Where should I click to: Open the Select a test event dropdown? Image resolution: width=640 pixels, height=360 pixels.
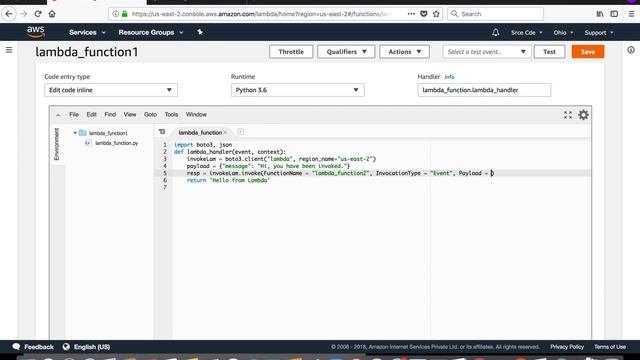(487, 52)
